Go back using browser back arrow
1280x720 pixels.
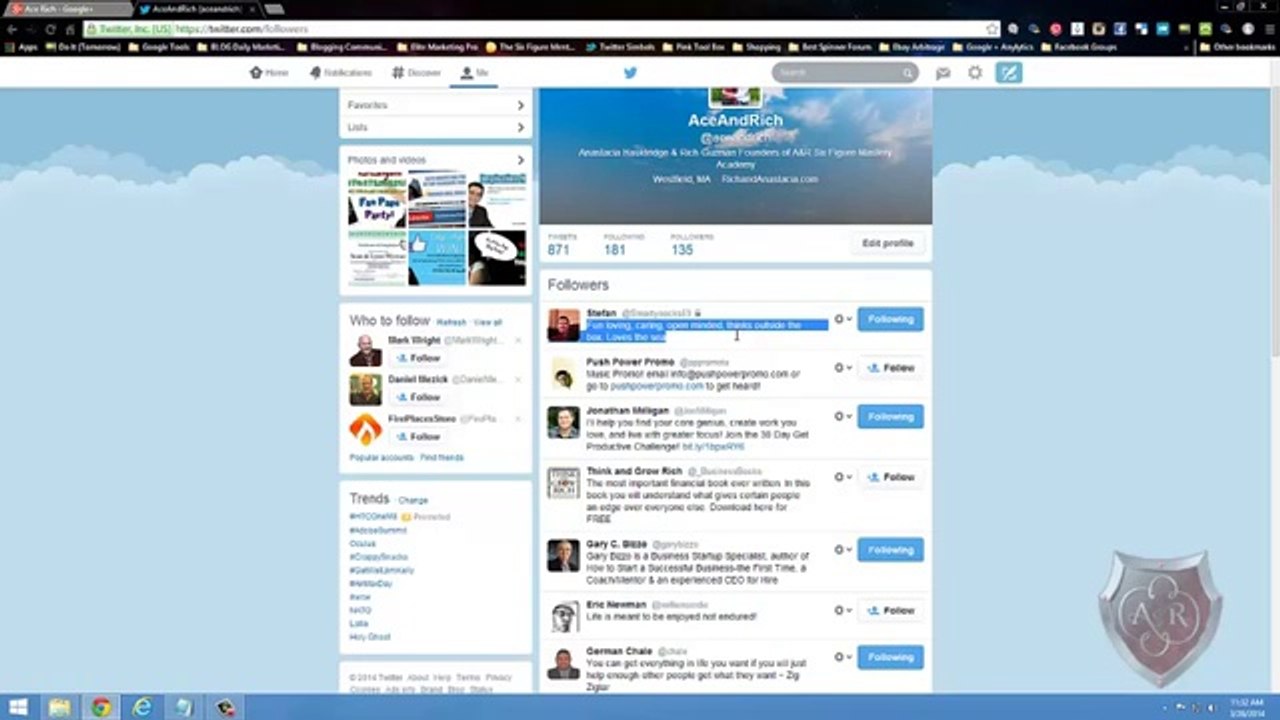pos(12,29)
